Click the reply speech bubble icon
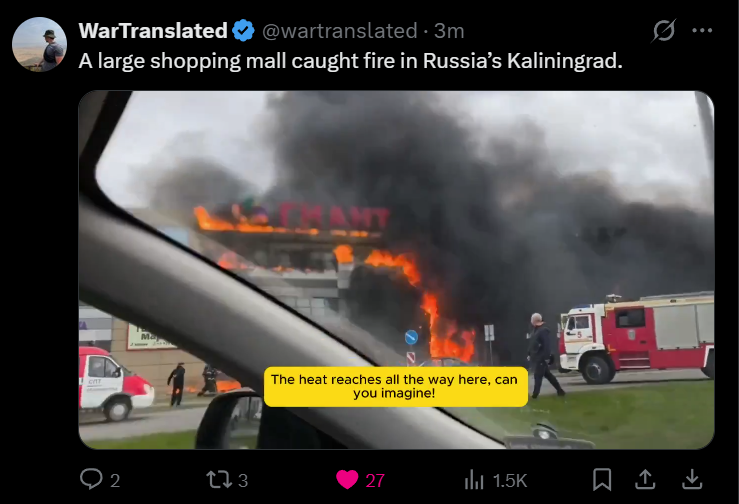Viewport: 739px width, 504px height. [91, 479]
